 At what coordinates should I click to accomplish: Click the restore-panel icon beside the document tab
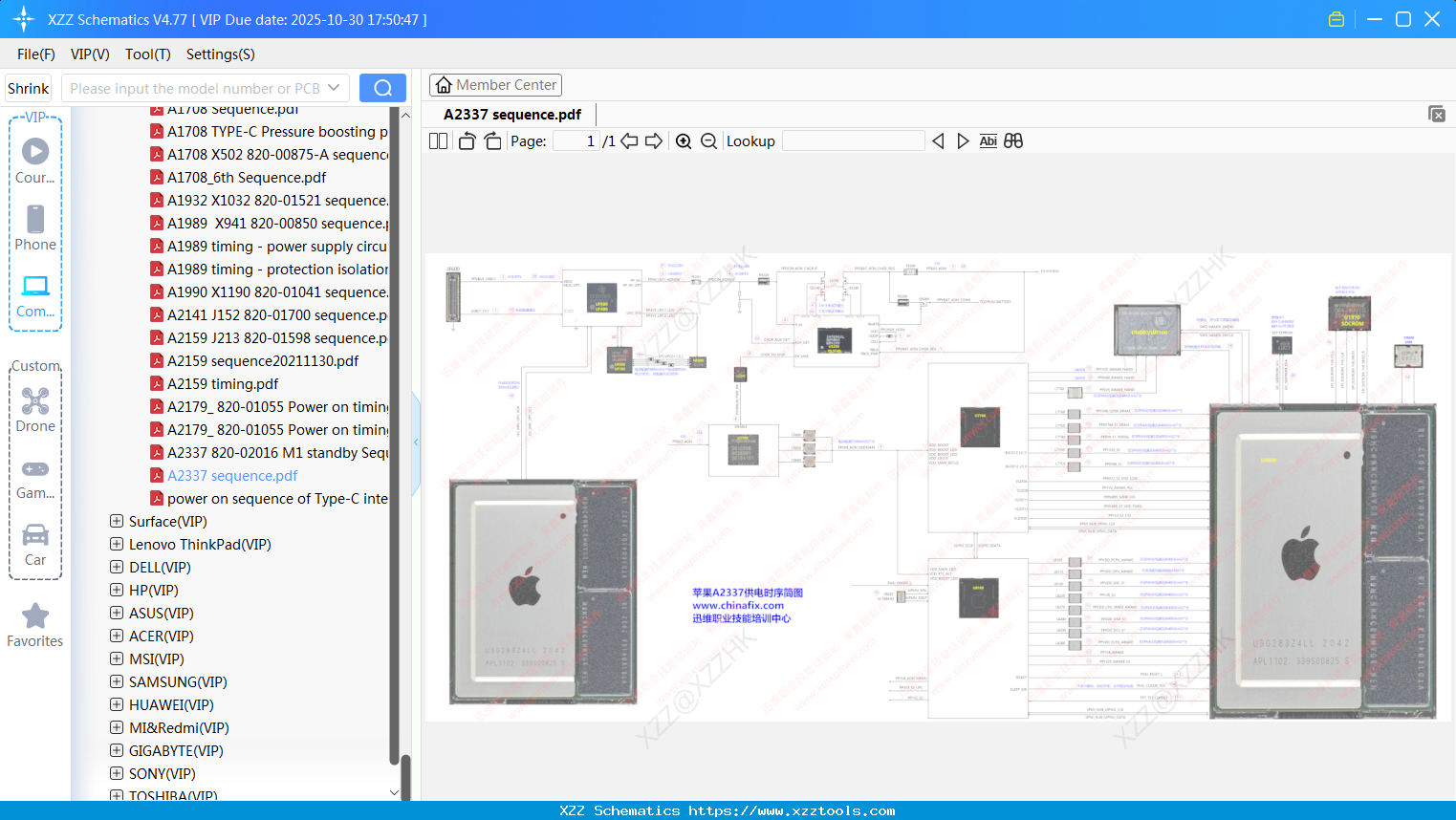point(1436,114)
